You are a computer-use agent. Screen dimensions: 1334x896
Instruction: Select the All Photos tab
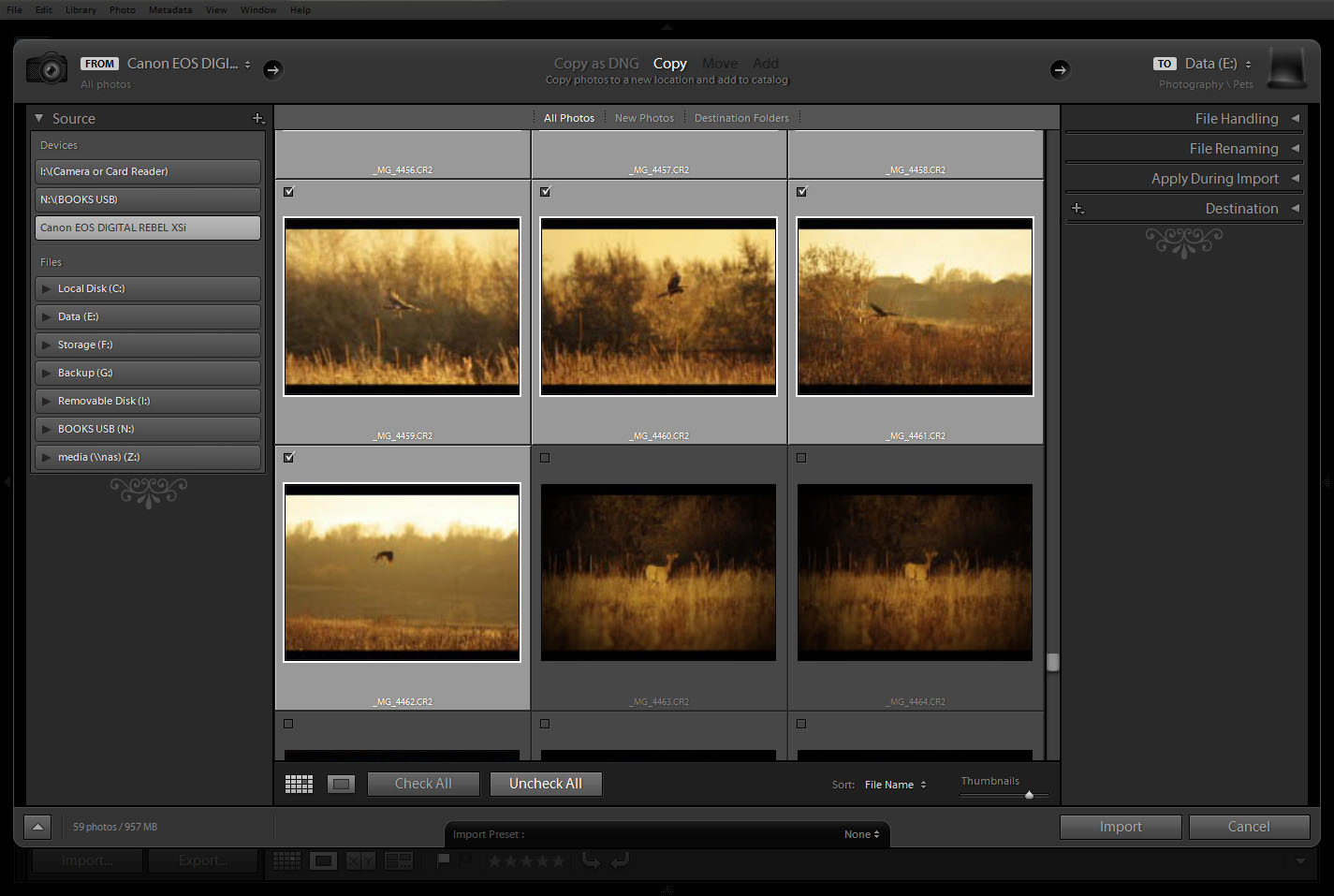click(569, 118)
